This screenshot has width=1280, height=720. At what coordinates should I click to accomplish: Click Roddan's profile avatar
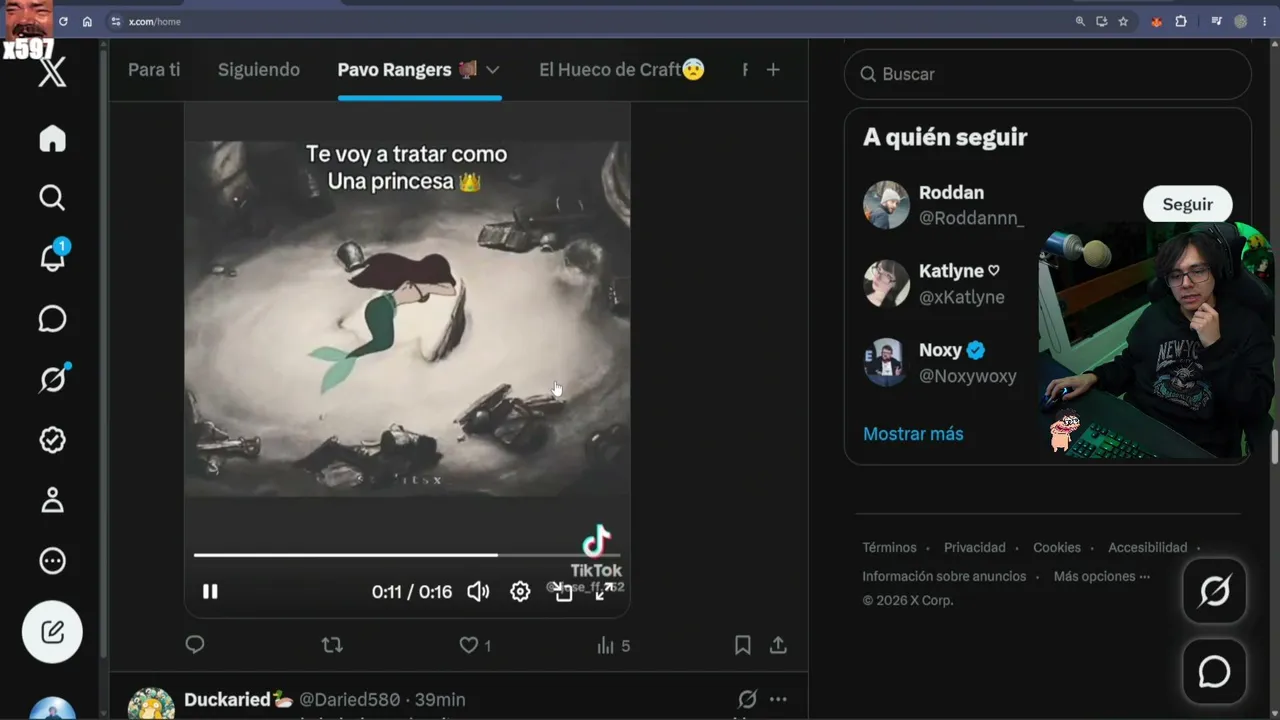point(886,205)
